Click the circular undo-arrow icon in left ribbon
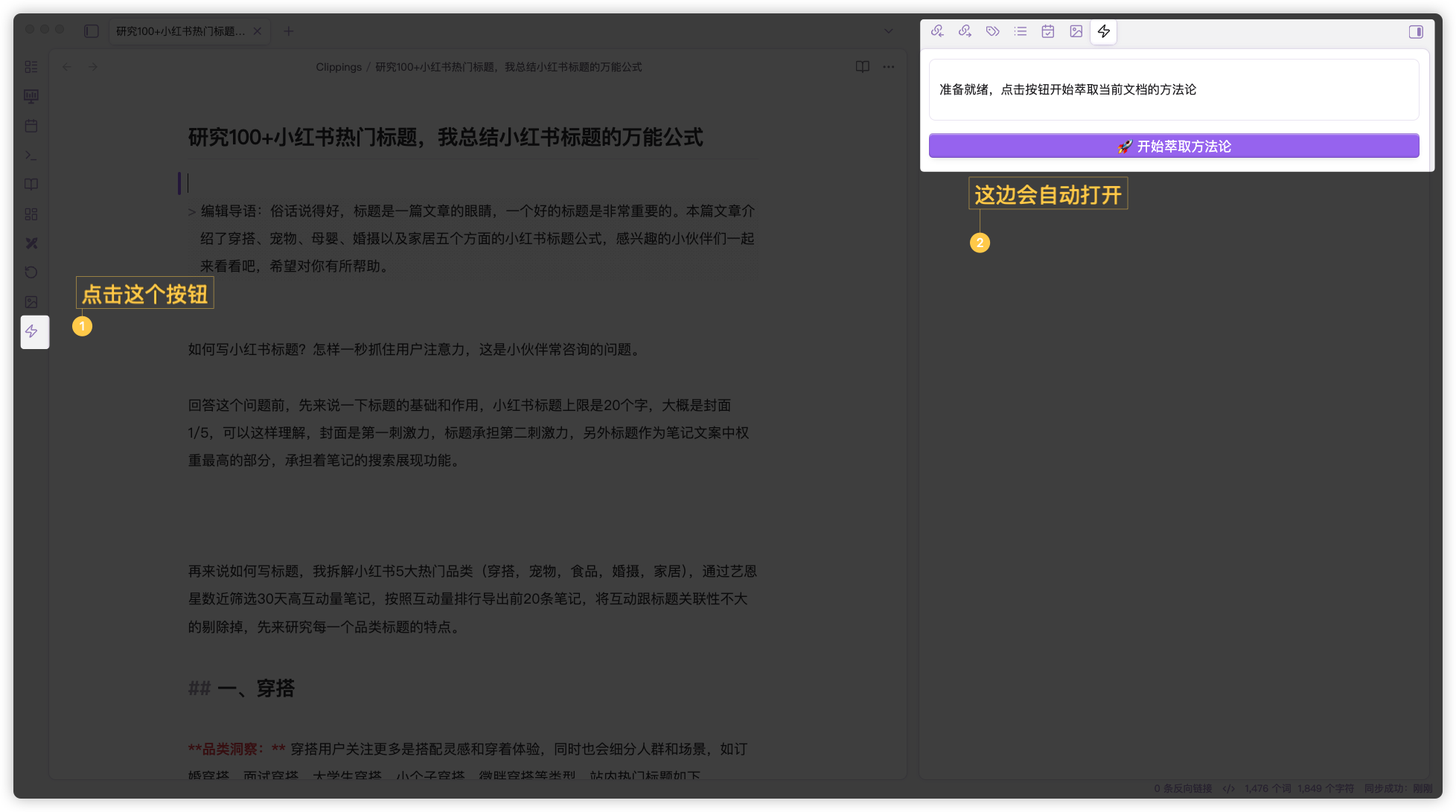1456x812 pixels. pyautogui.click(x=31, y=272)
